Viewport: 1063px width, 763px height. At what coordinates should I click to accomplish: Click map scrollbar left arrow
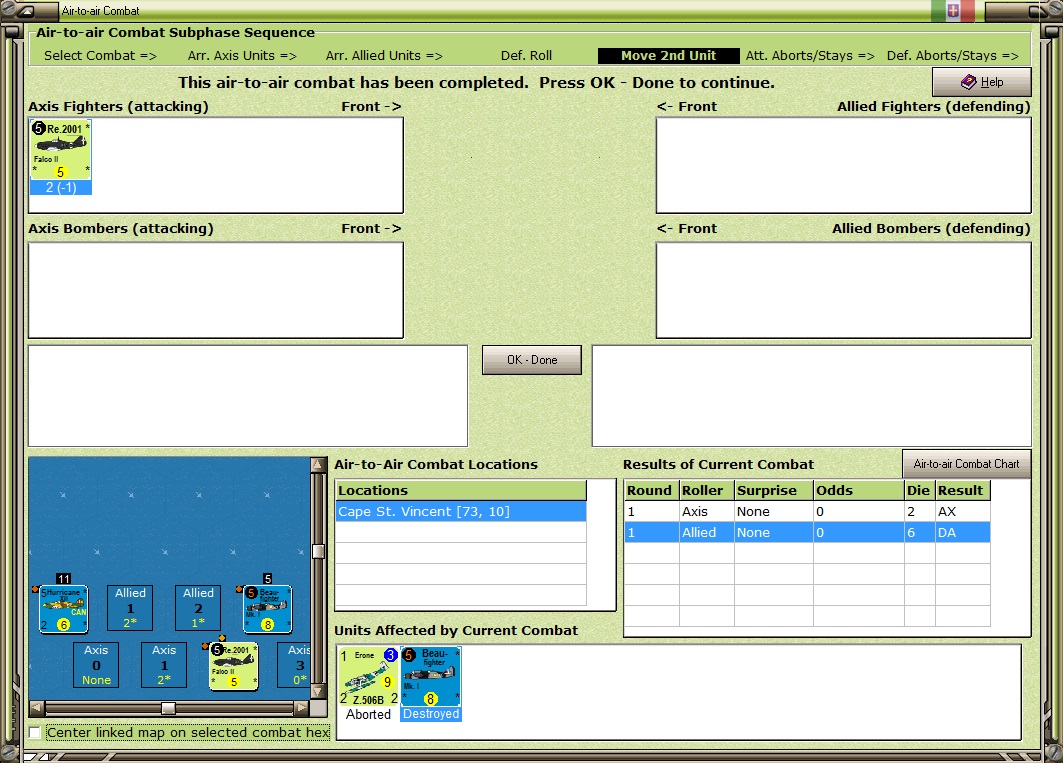[x=37, y=708]
